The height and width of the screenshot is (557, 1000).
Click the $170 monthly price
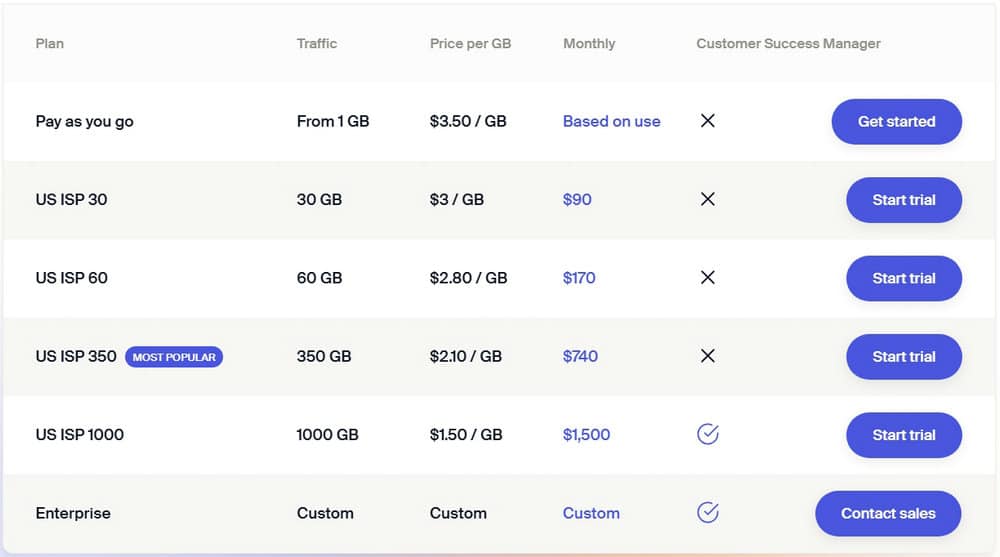point(579,278)
